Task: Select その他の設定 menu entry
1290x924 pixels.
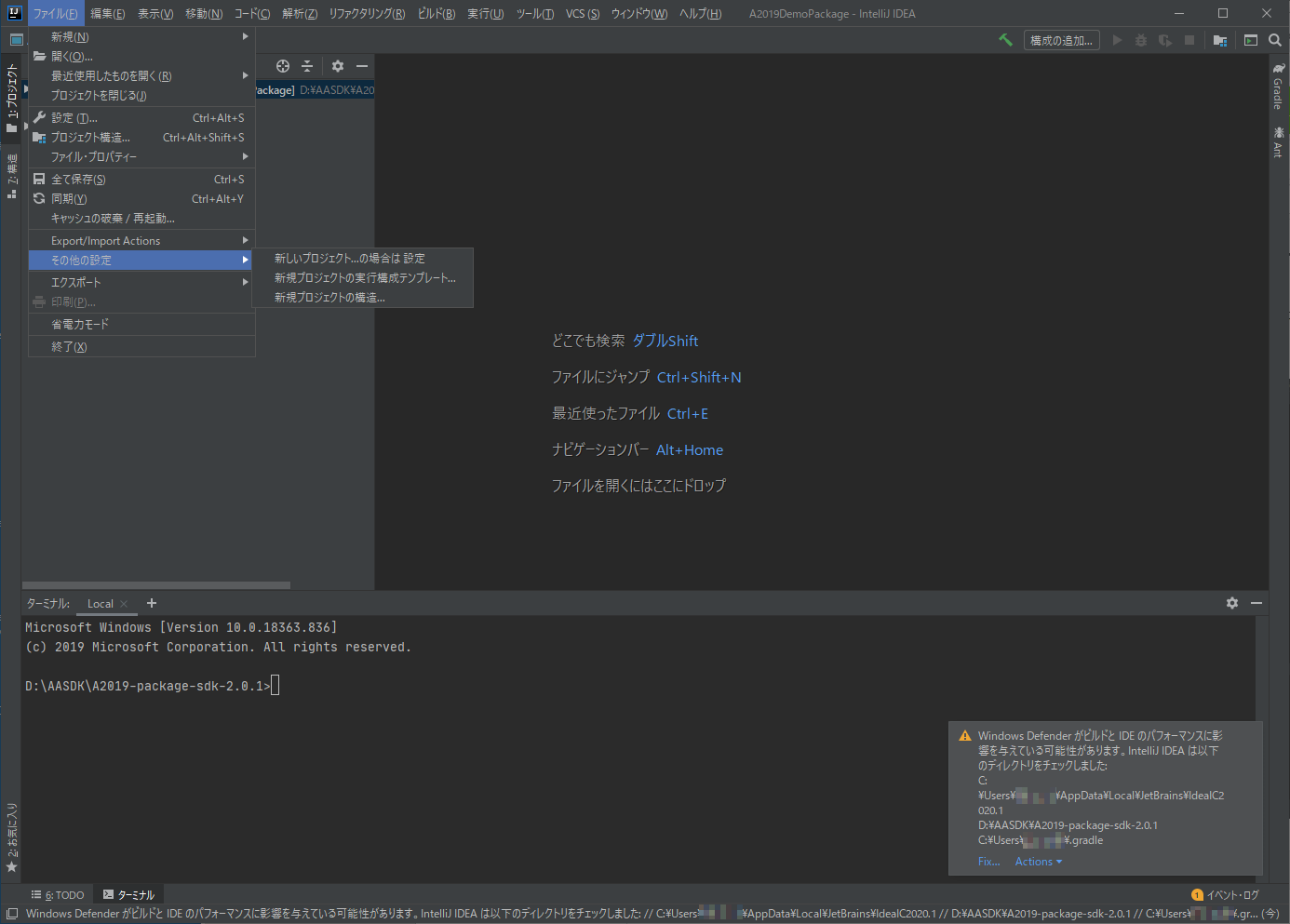Action: point(141,260)
